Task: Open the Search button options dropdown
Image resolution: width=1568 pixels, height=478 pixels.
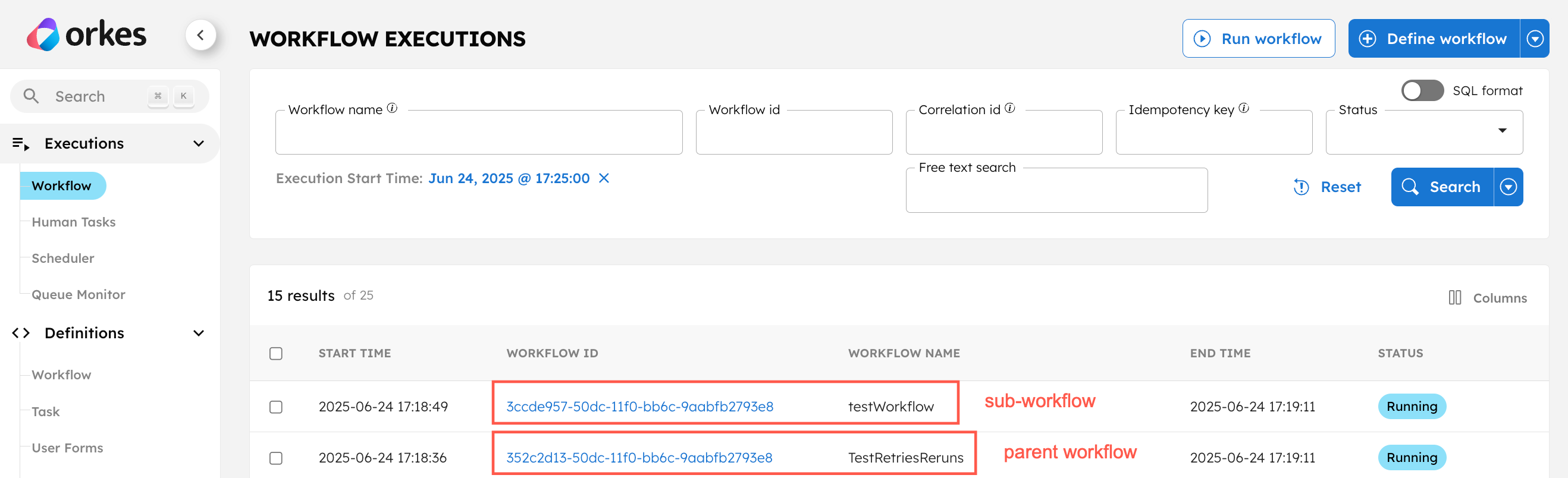Action: [x=1509, y=187]
